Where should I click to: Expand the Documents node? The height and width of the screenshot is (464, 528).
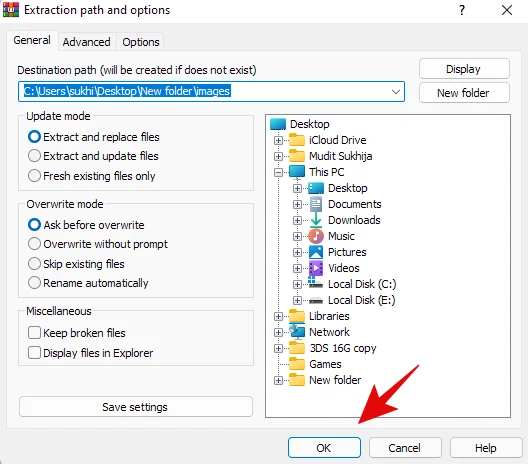click(x=297, y=204)
